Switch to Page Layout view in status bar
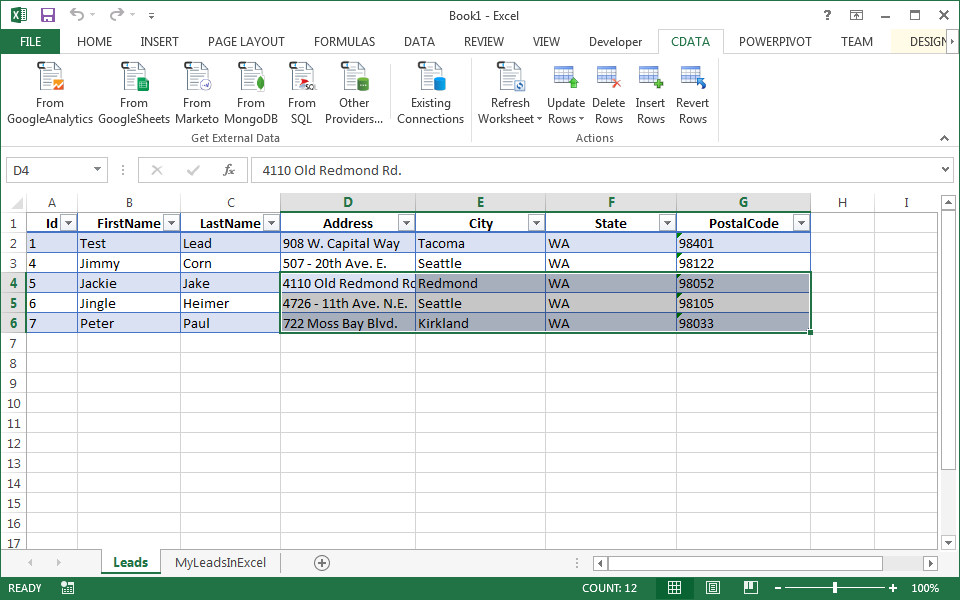The height and width of the screenshot is (600, 960). tap(711, 588)
